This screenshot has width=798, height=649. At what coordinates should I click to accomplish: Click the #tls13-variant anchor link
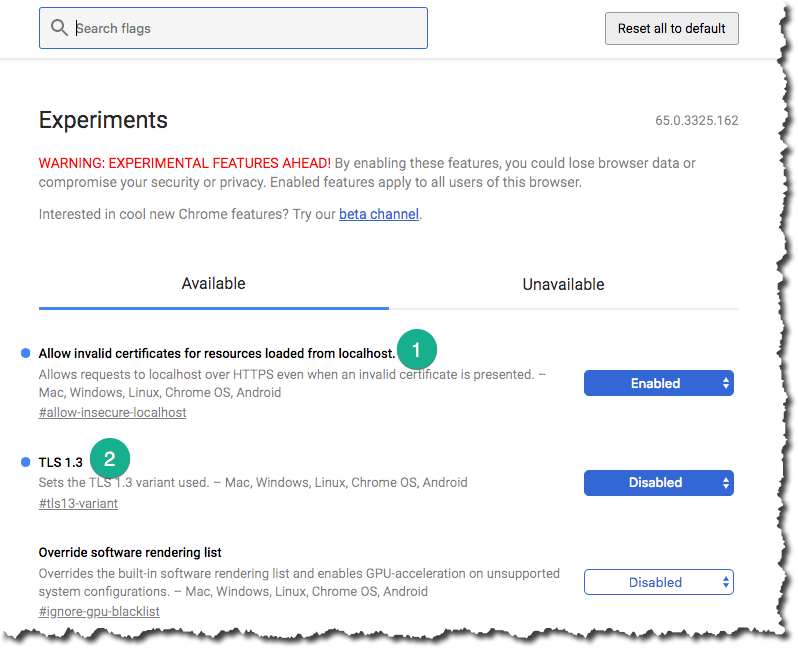[78, 503]
